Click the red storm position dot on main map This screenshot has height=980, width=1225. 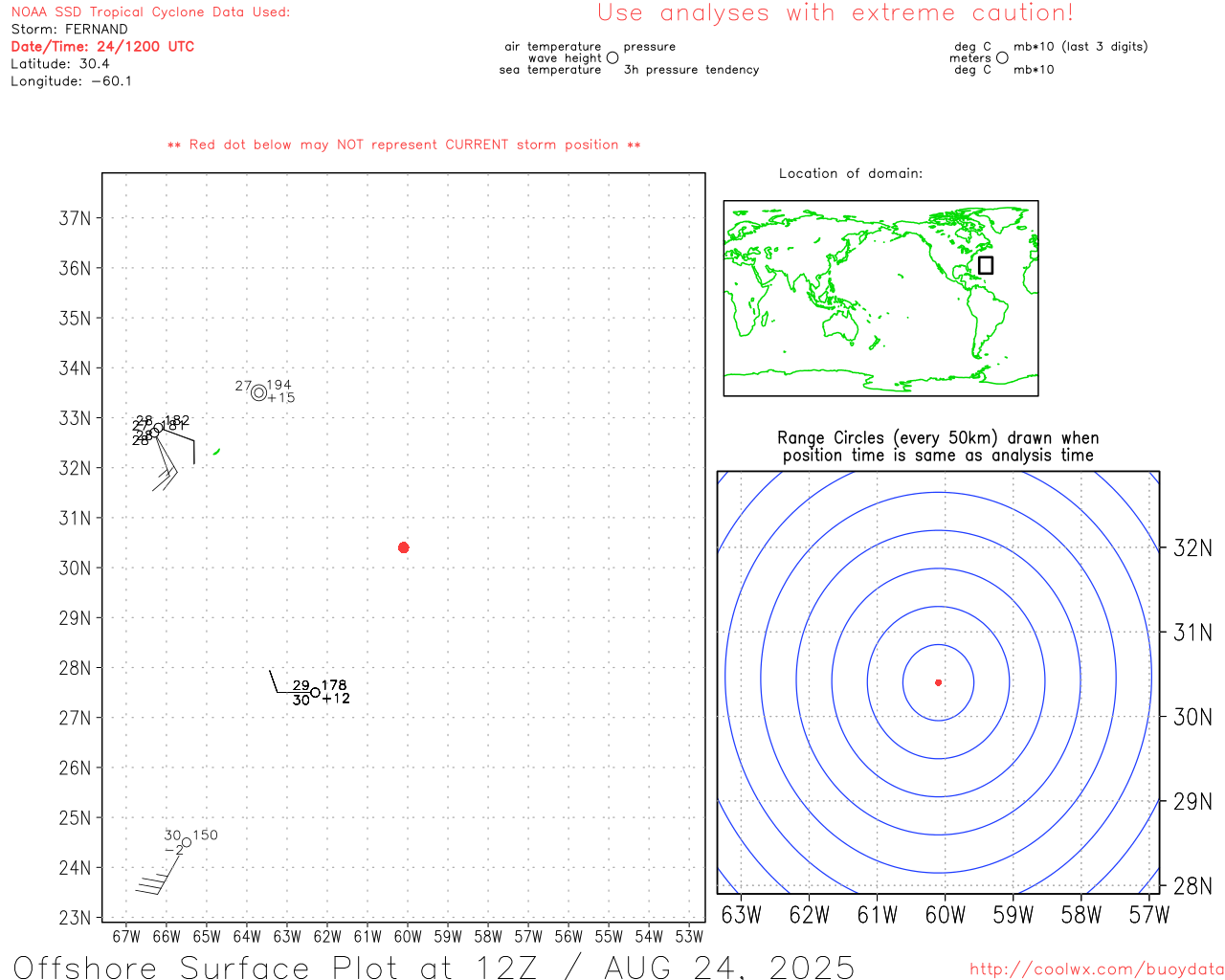[x=403, y=547]
